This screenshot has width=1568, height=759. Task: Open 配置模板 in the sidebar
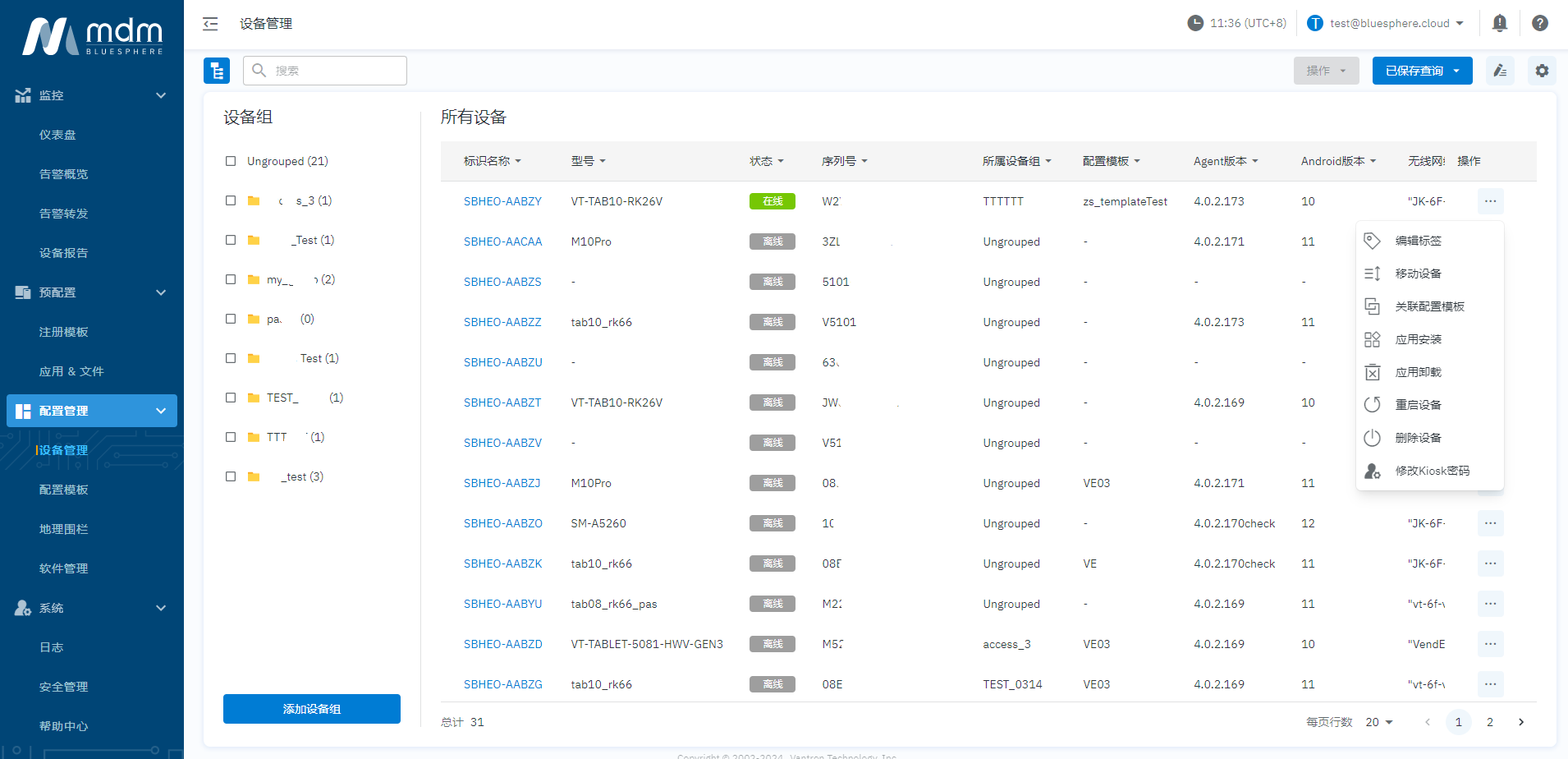pyautogui.click(x=63, y=490)
